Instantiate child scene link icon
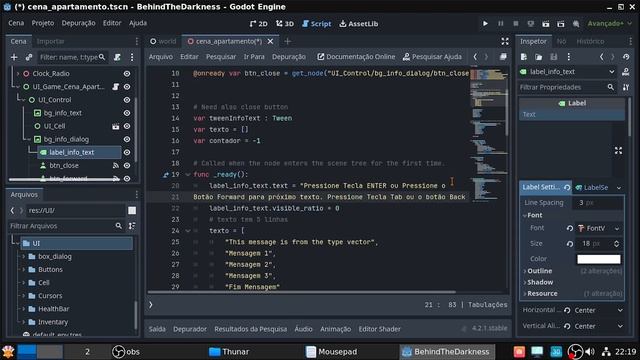This screenshot has height=360, width=640. tap(29, 57)
